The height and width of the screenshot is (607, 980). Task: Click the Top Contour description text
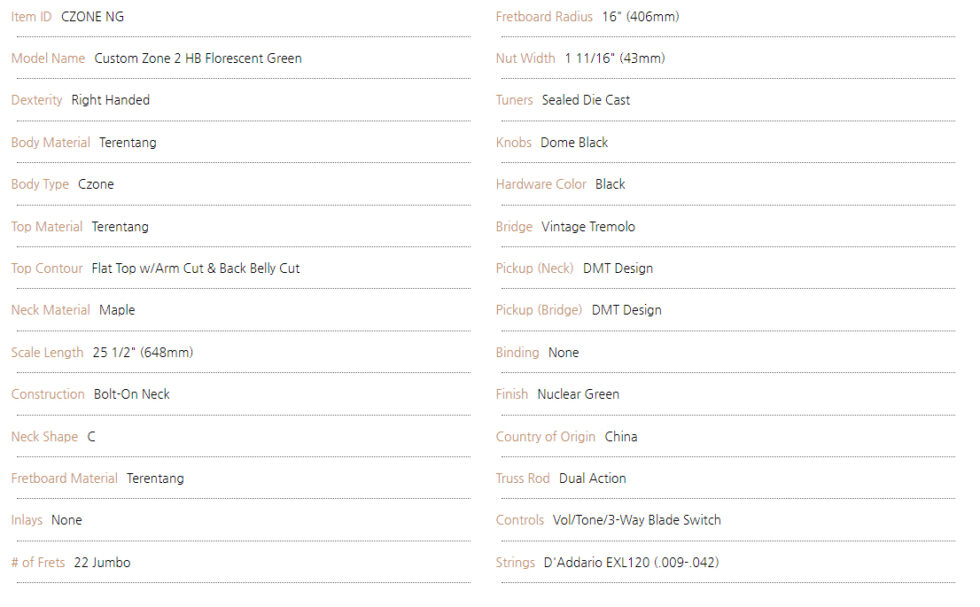pyautogui.click(x=196, y=268)
